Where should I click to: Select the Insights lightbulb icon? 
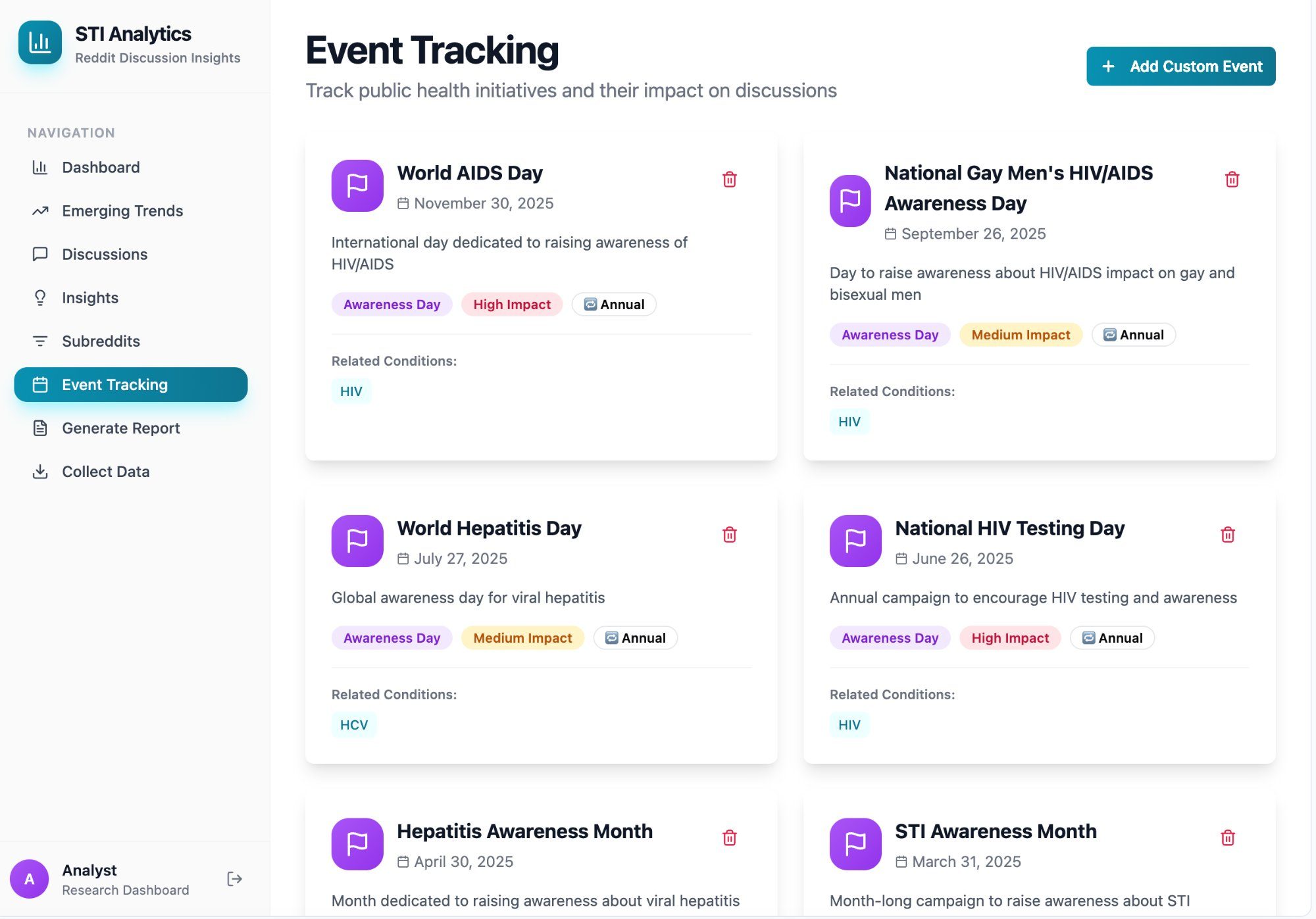[x=40, y=297]
